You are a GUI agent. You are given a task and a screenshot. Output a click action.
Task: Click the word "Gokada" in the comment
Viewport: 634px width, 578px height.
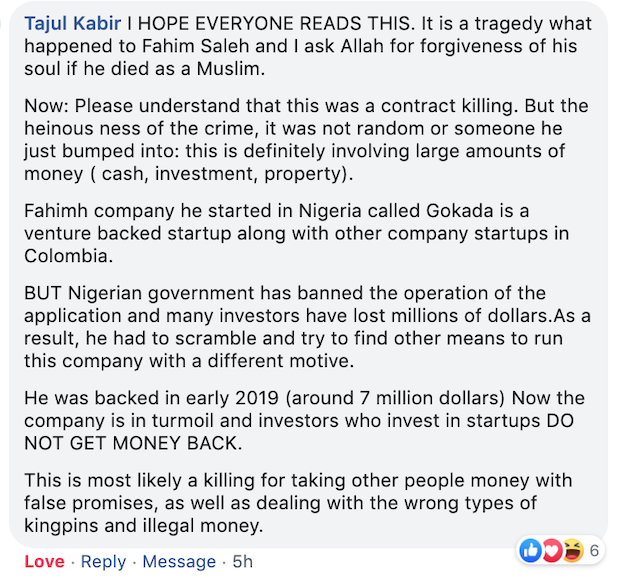(460, 211)
